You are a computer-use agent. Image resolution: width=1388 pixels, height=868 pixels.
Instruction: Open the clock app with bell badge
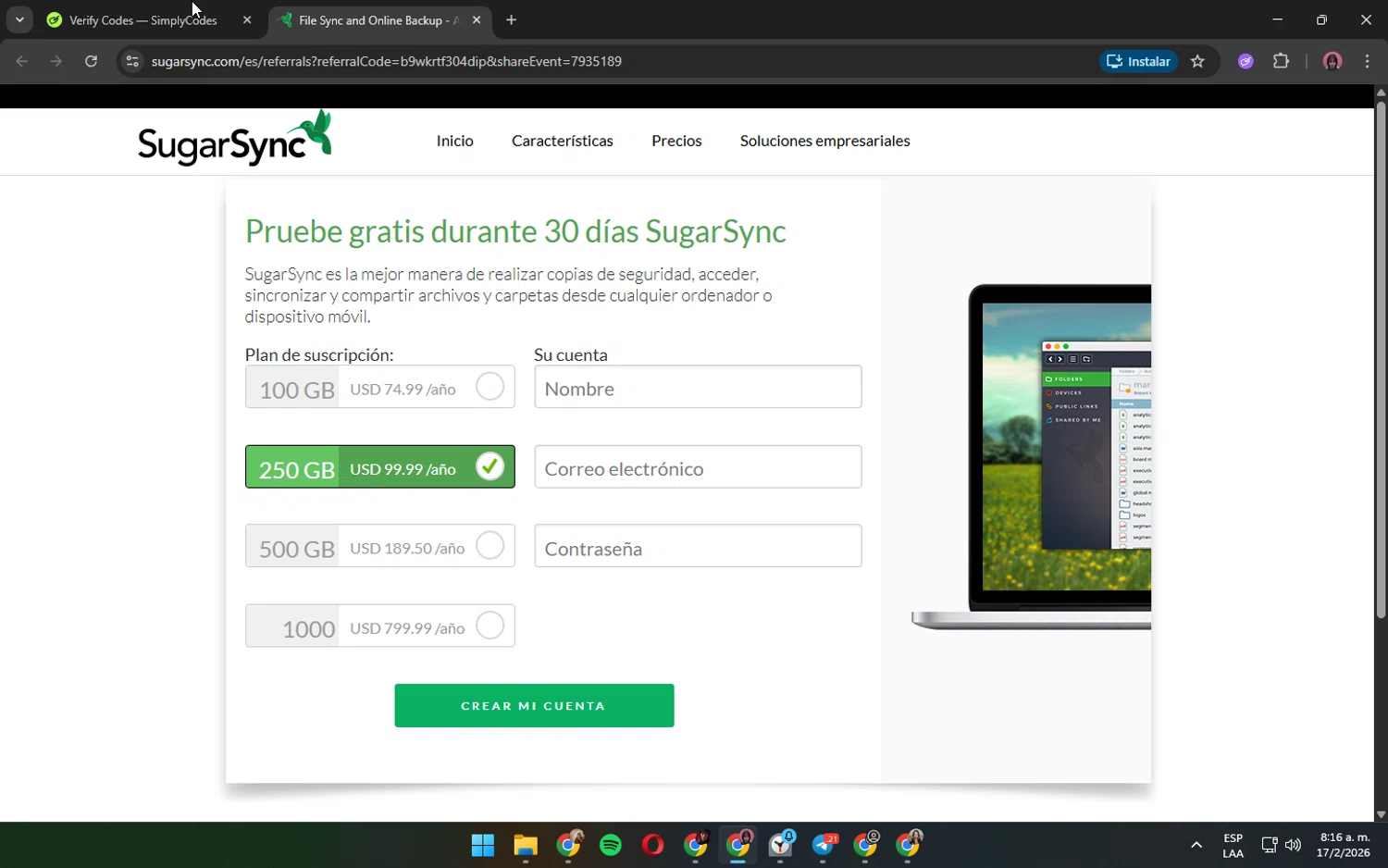[781, 844]
